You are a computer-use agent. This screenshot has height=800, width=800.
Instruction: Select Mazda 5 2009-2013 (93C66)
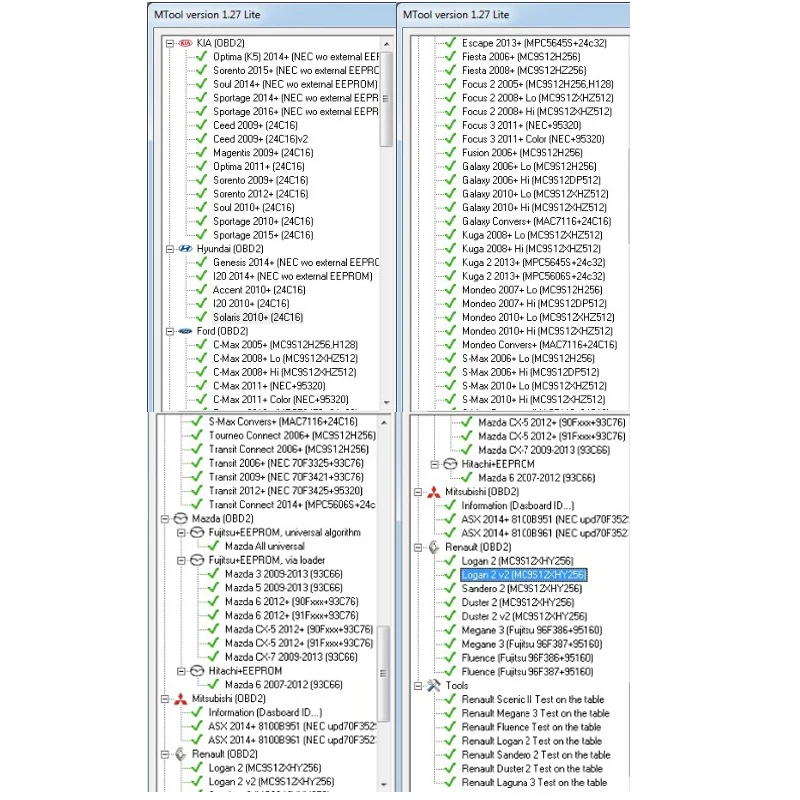[284, 588]
